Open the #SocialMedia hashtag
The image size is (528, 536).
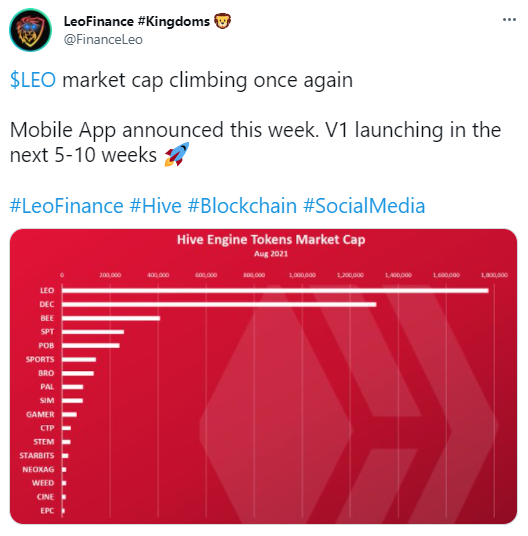(364, 206)
